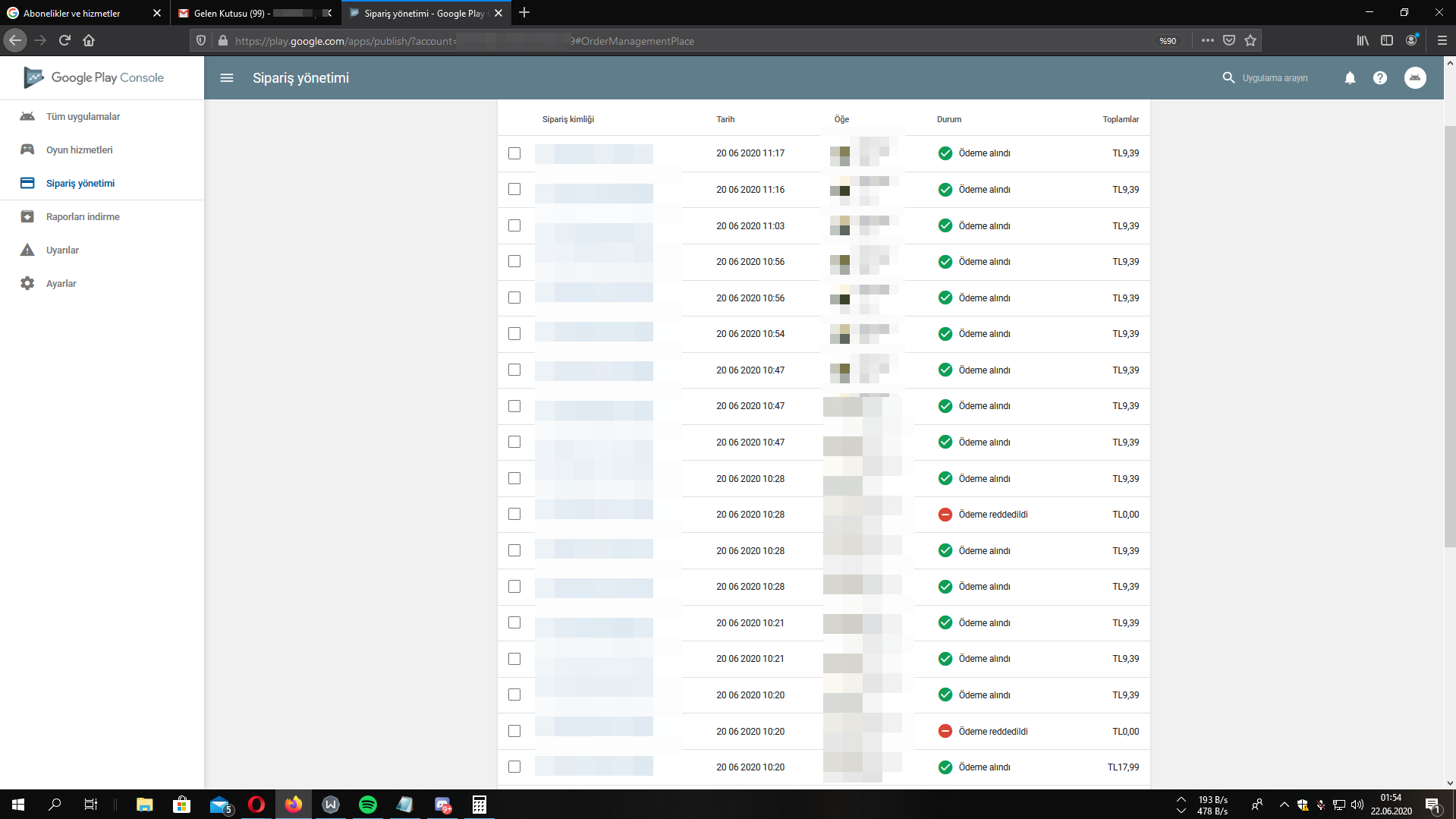The height and width of the screenshot is (819, 1456).
Task: Tick the checkbox for first Ödeme reddedildi order
Action: [x=514, y=514]
